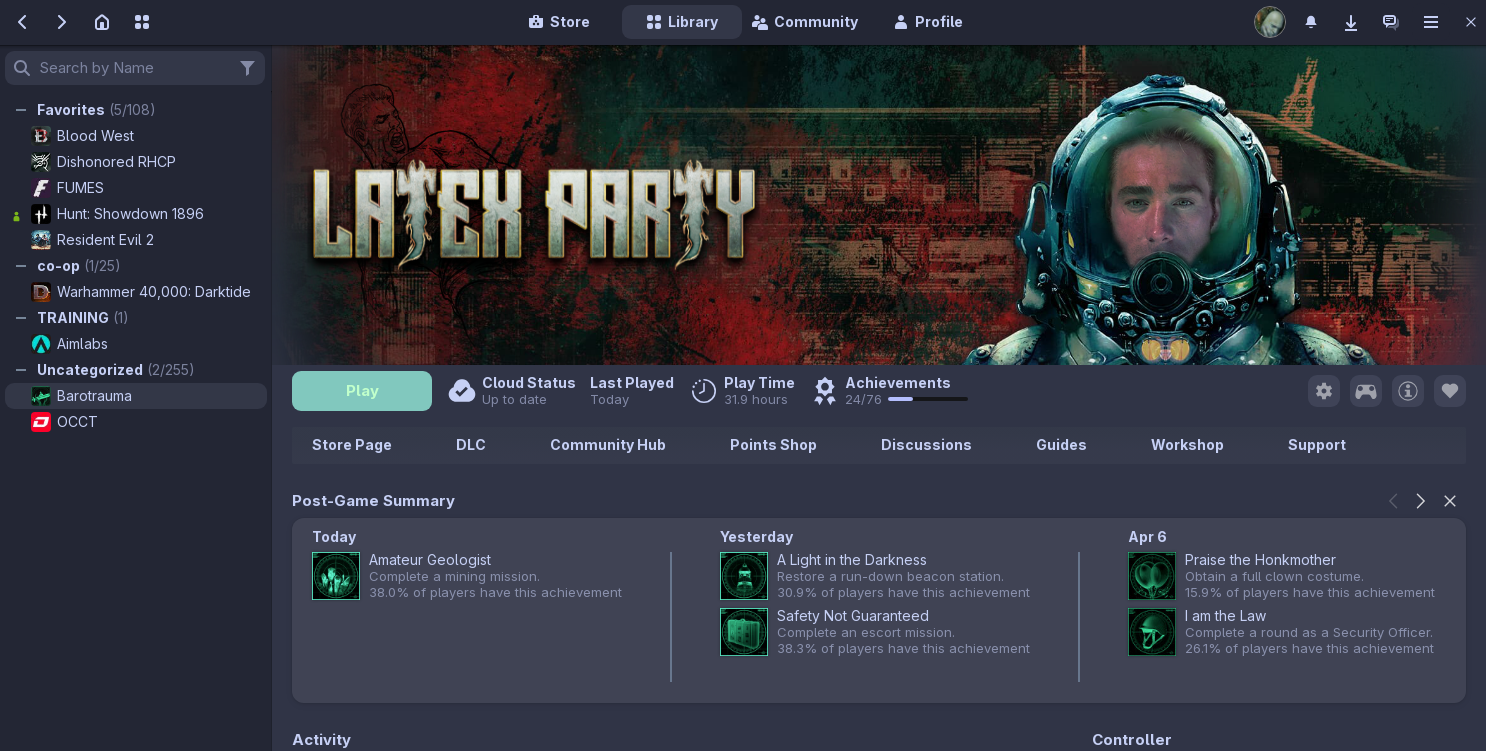Open the Guides link

[1061, 445]
